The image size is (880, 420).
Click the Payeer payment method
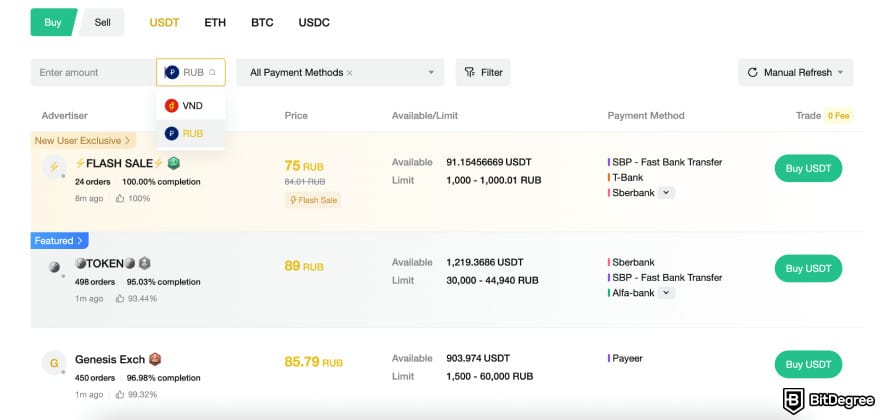625,358
